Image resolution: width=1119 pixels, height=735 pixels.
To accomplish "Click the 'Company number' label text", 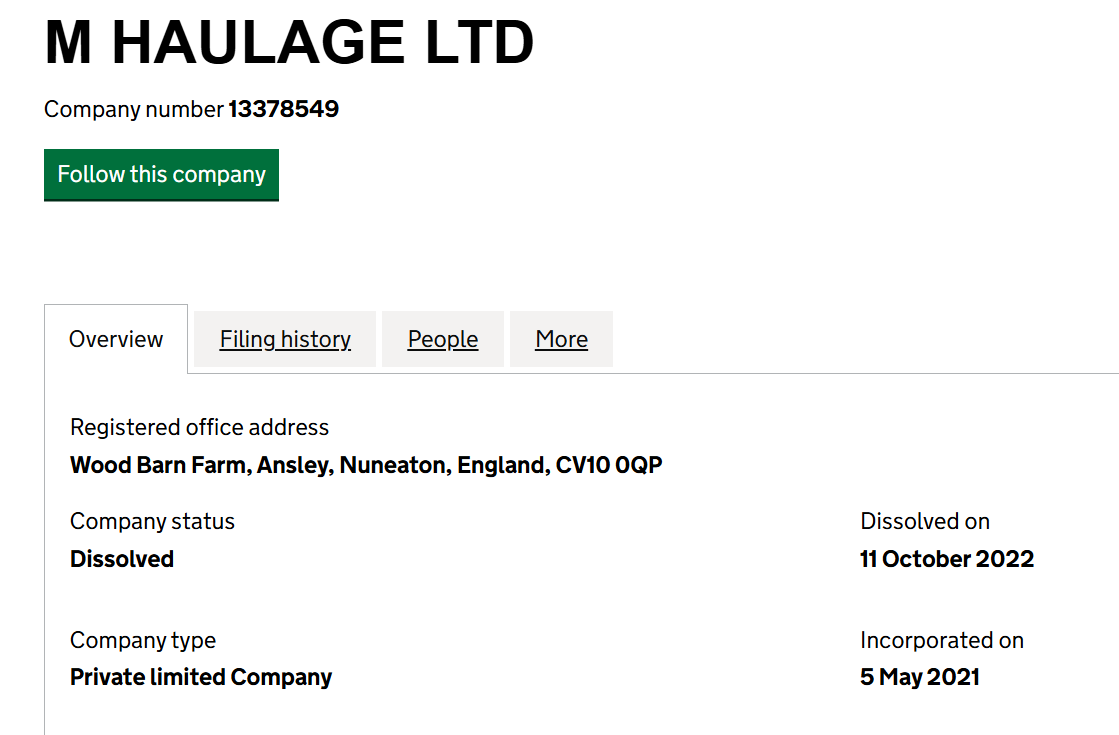I will click(x=133, y=109).
